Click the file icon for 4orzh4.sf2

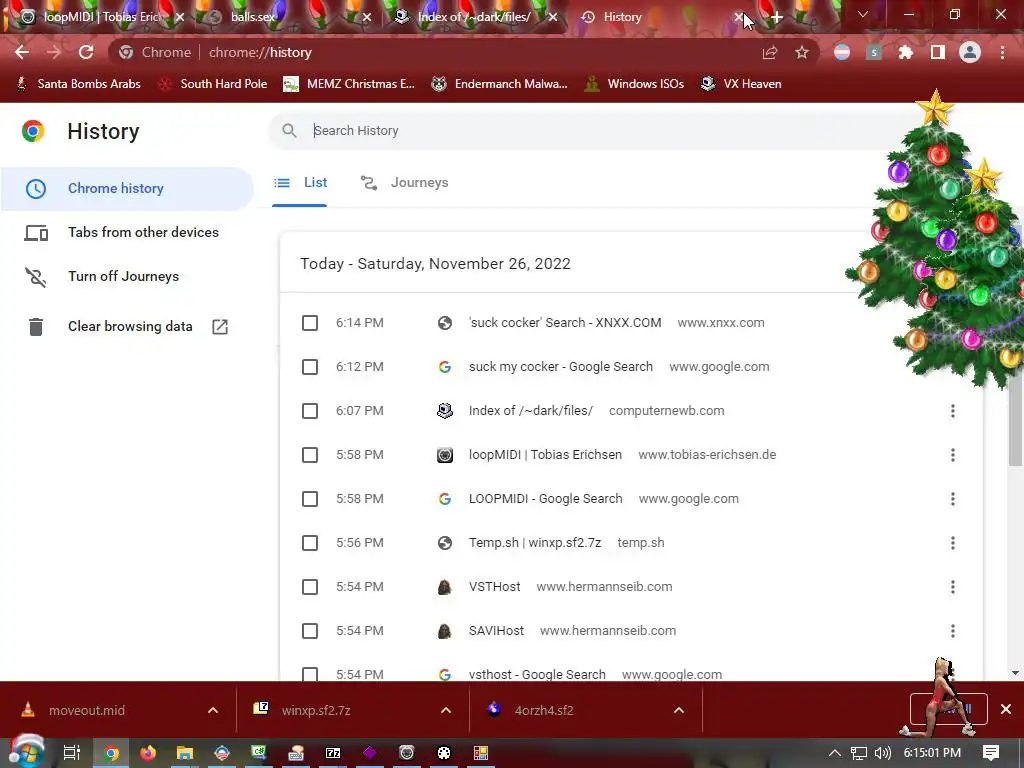click(494, 709)
